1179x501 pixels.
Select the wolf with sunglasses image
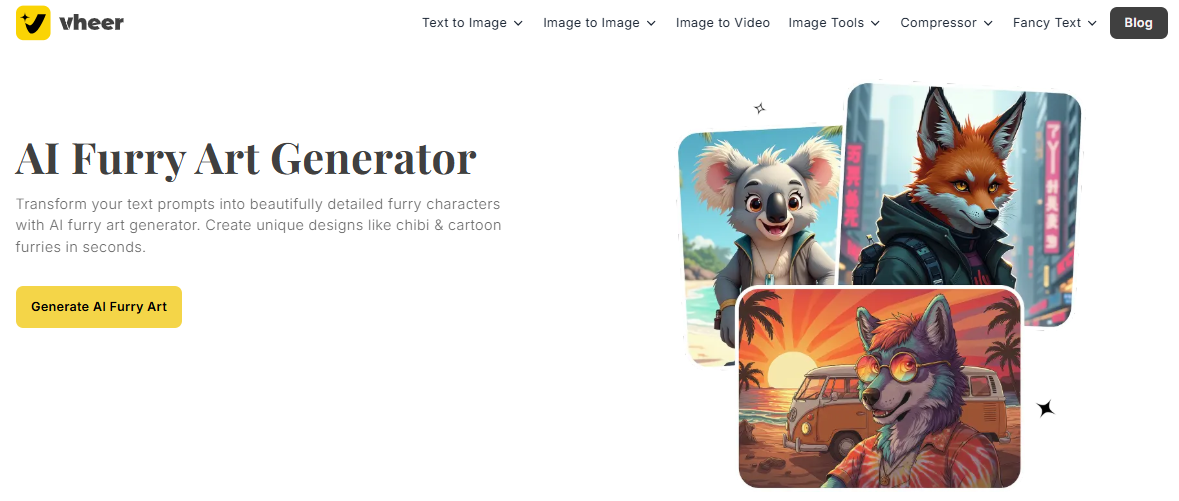[880, 387]
